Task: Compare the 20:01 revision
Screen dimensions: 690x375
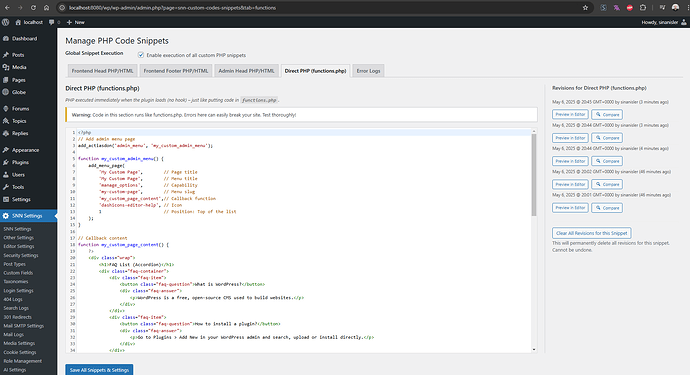Action: click(607, 208)
